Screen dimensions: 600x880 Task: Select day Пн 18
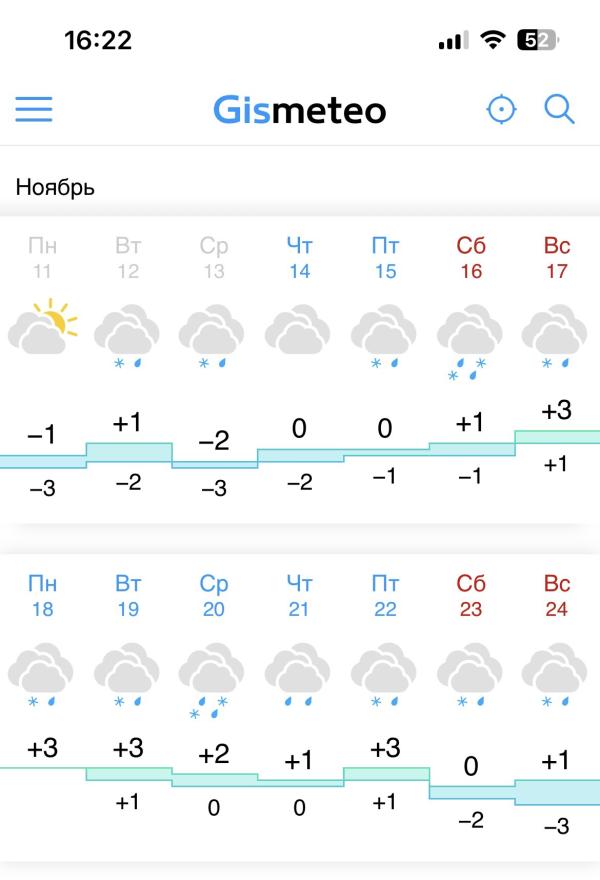(x=42, y=596)
